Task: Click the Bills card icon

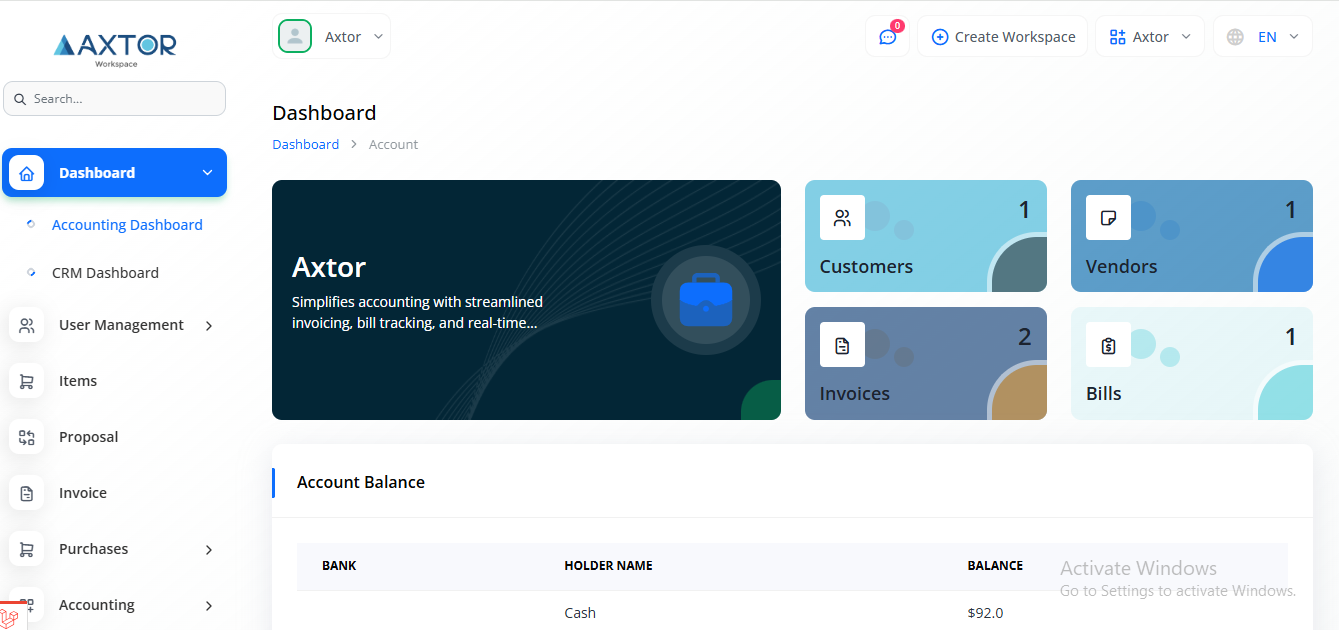Action: pyautogui.click(x=1108, y=345)
